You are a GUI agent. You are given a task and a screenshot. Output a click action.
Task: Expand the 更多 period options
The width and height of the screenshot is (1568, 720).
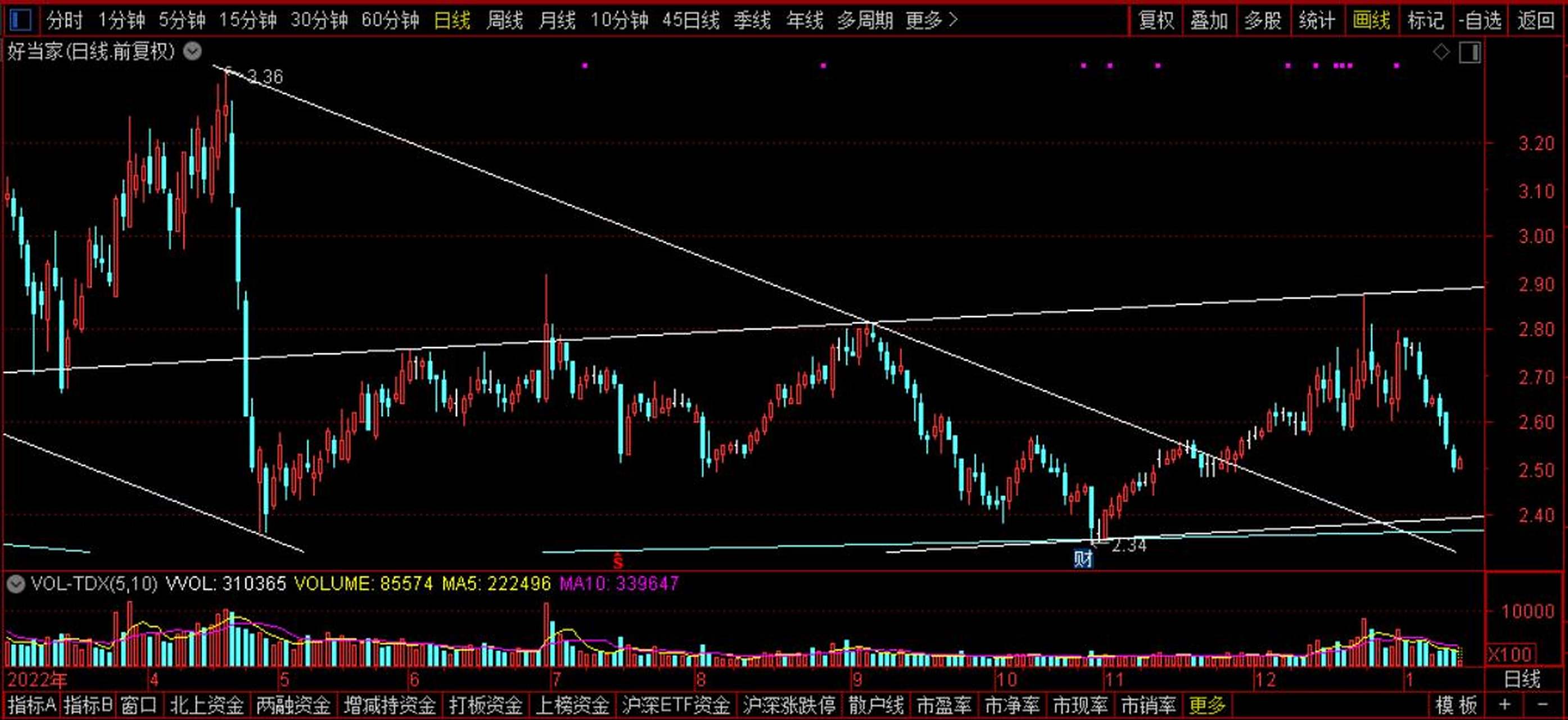pos(930,20)
